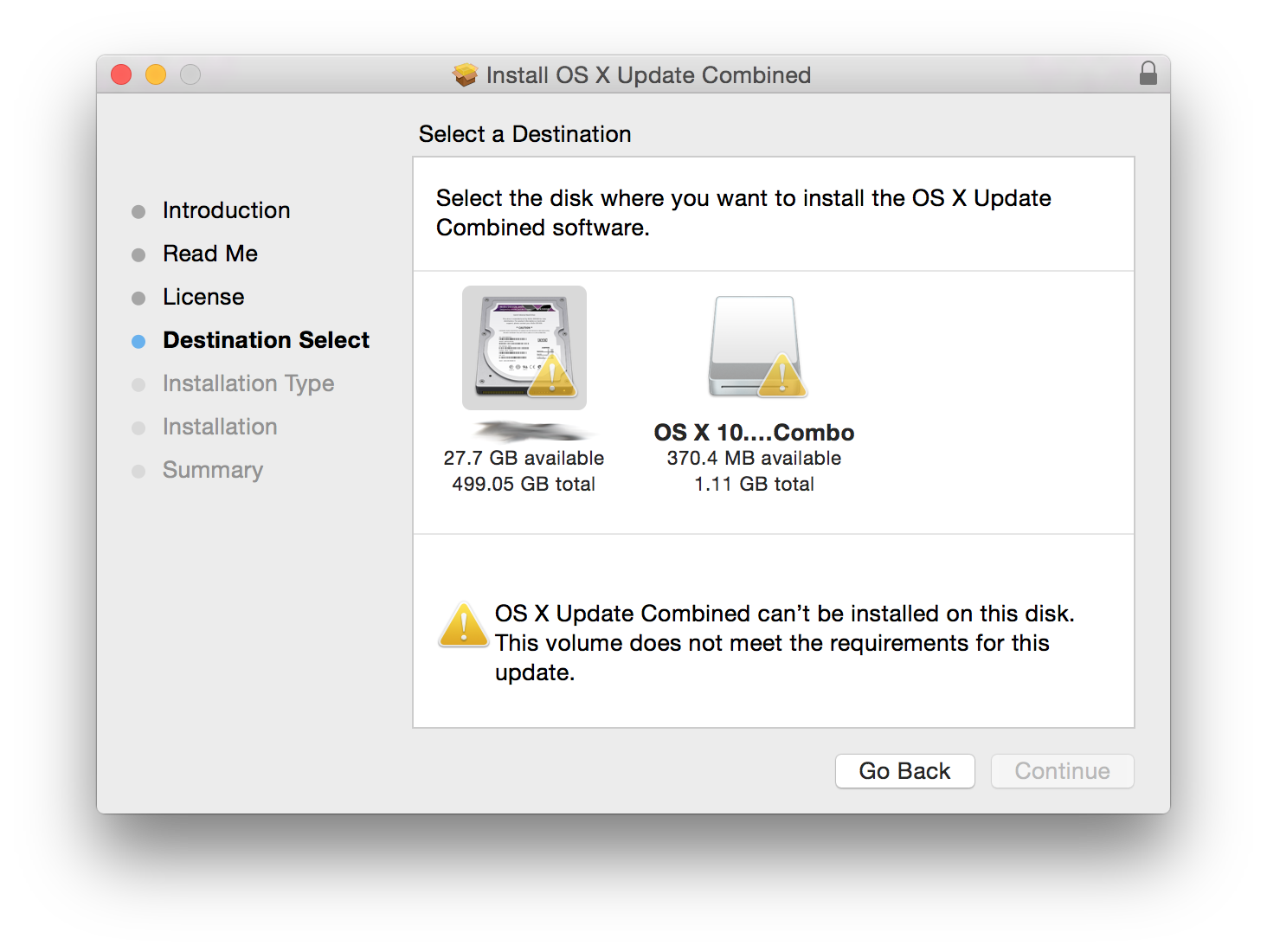Screen dimensions: 1267x952
Task: Click the Installation step label
Action: coord(220,427)
